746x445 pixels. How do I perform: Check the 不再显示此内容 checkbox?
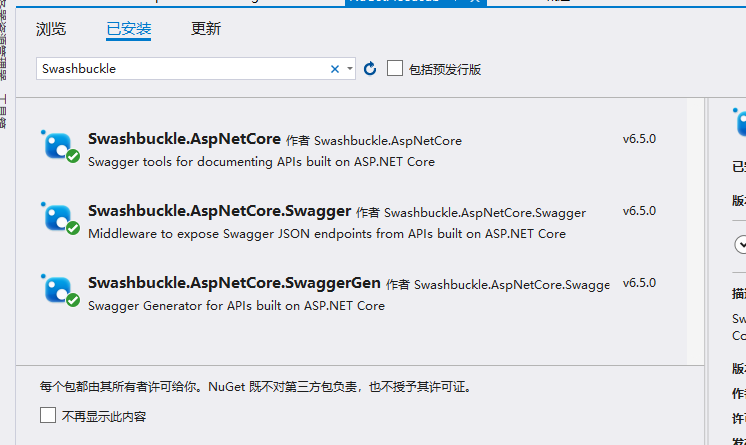click(48, 415)
